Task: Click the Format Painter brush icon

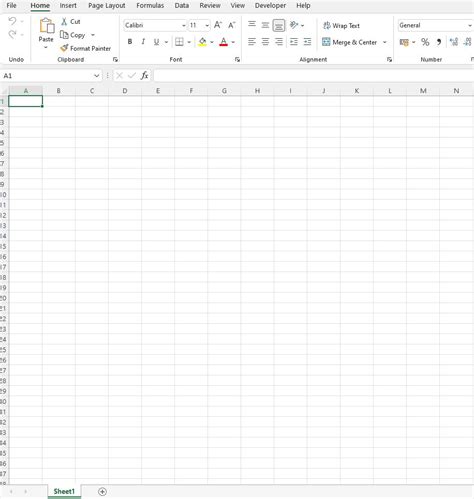Action: [x=64, y=48]
